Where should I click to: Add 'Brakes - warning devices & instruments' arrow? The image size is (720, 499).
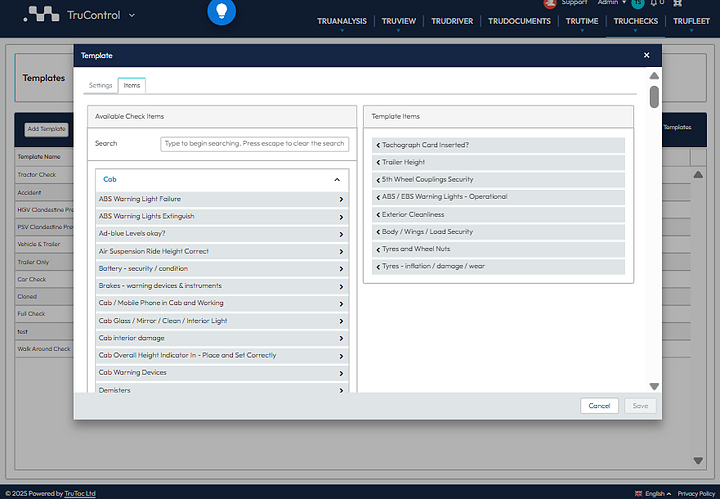(x=341, y=286)
